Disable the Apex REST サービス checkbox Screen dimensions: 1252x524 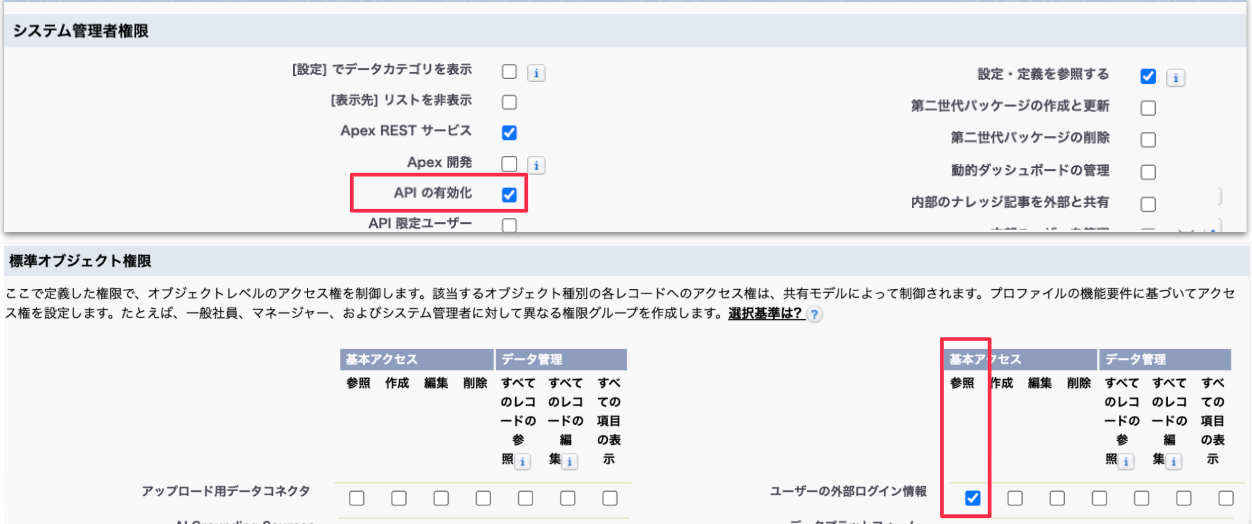coord(509,132)
